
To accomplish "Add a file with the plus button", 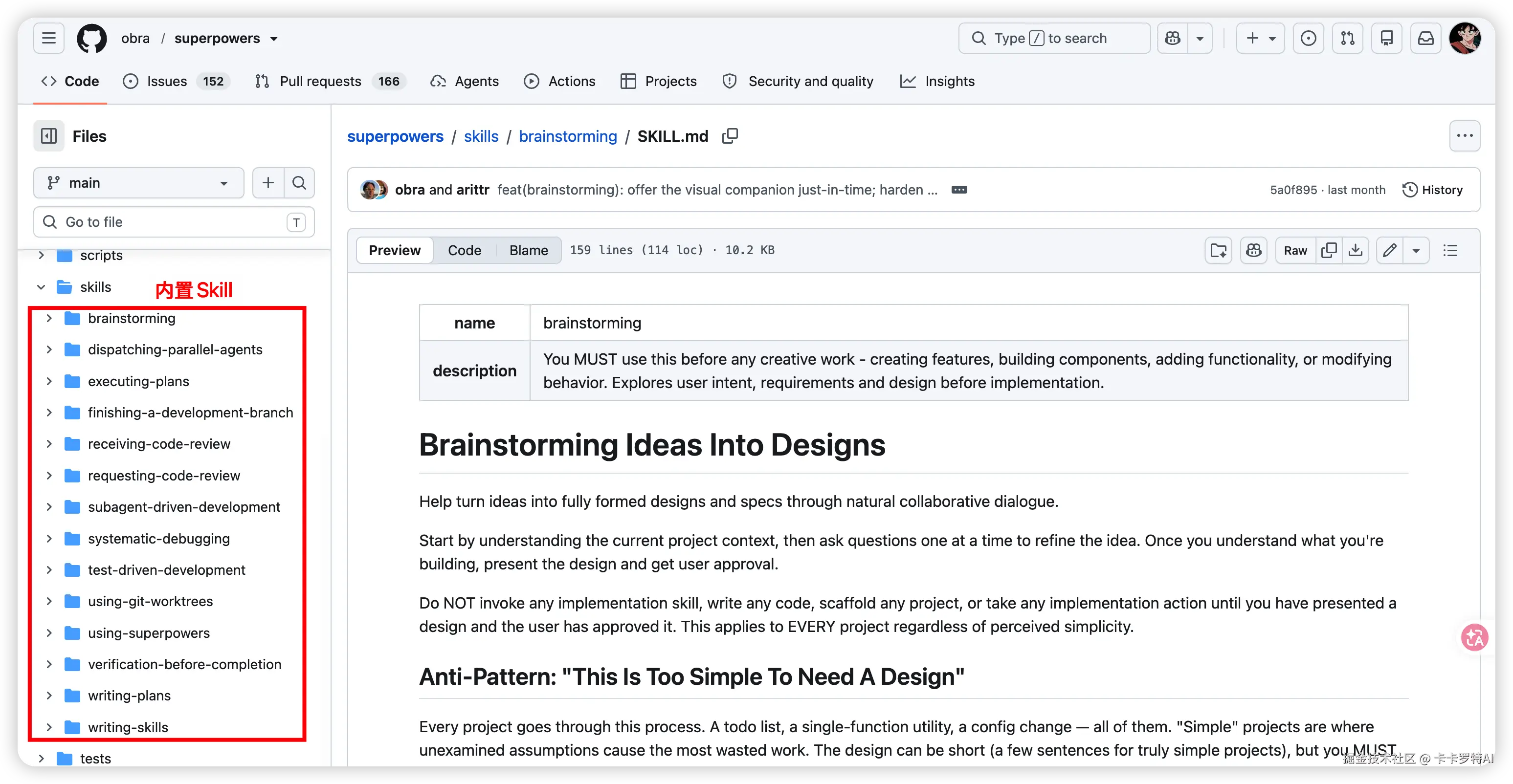I will (268, 183).
